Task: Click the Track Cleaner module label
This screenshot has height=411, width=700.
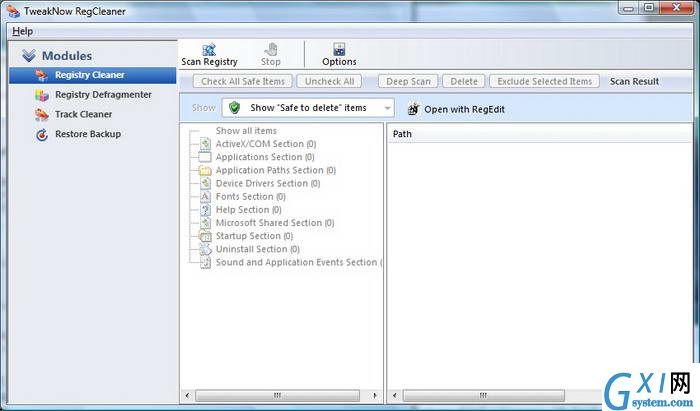Action: (x=83, y=114)
